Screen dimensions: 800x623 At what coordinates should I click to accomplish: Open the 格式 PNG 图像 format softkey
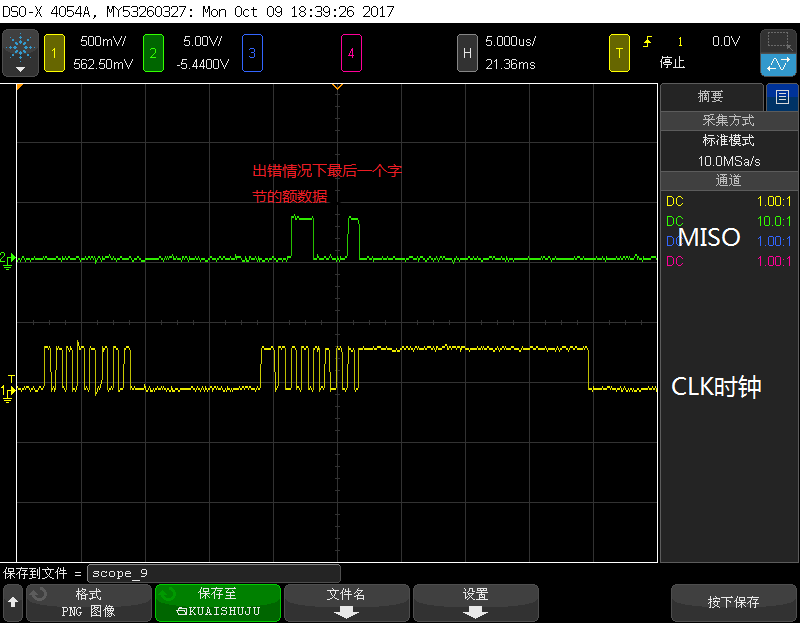[x=89, y=603]
